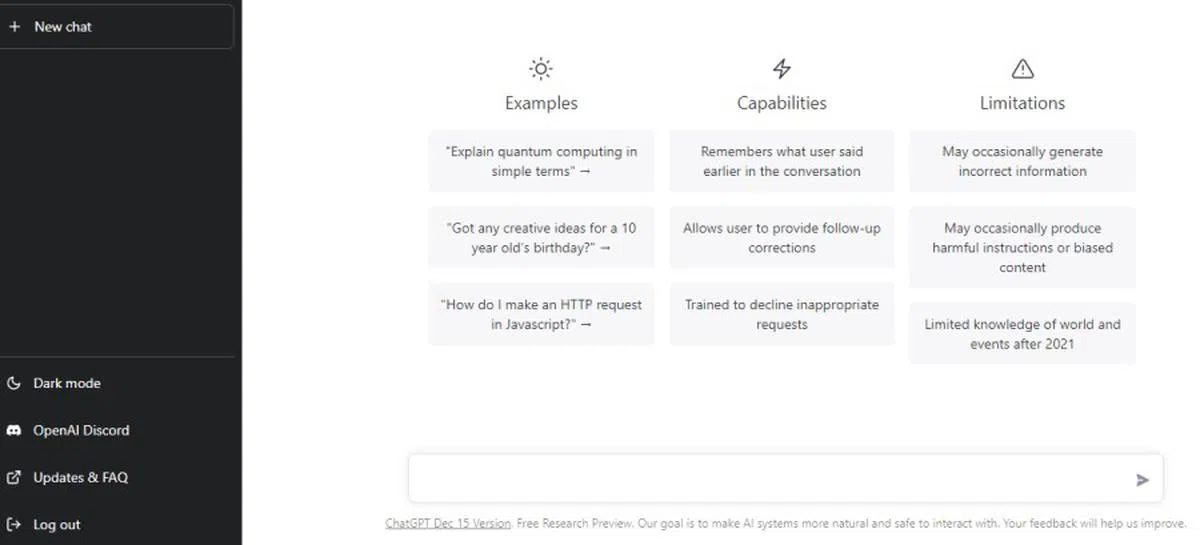1200x545 pixels.
Task: Click the lightning bolt icon above Capabilities
Action: 782,69
